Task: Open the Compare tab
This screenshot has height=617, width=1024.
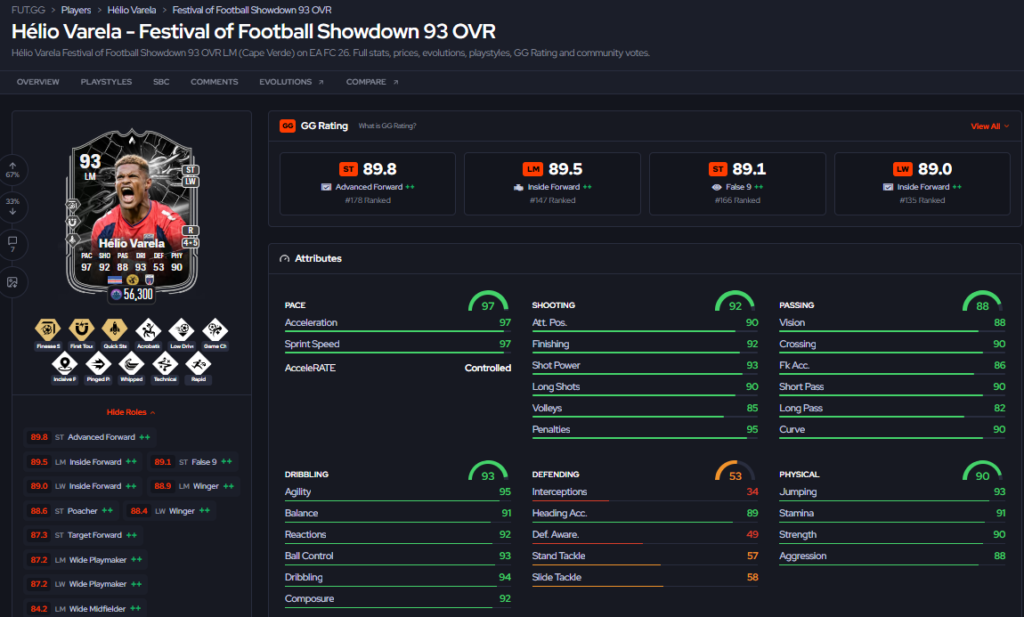Action: [x=372, y=82]
